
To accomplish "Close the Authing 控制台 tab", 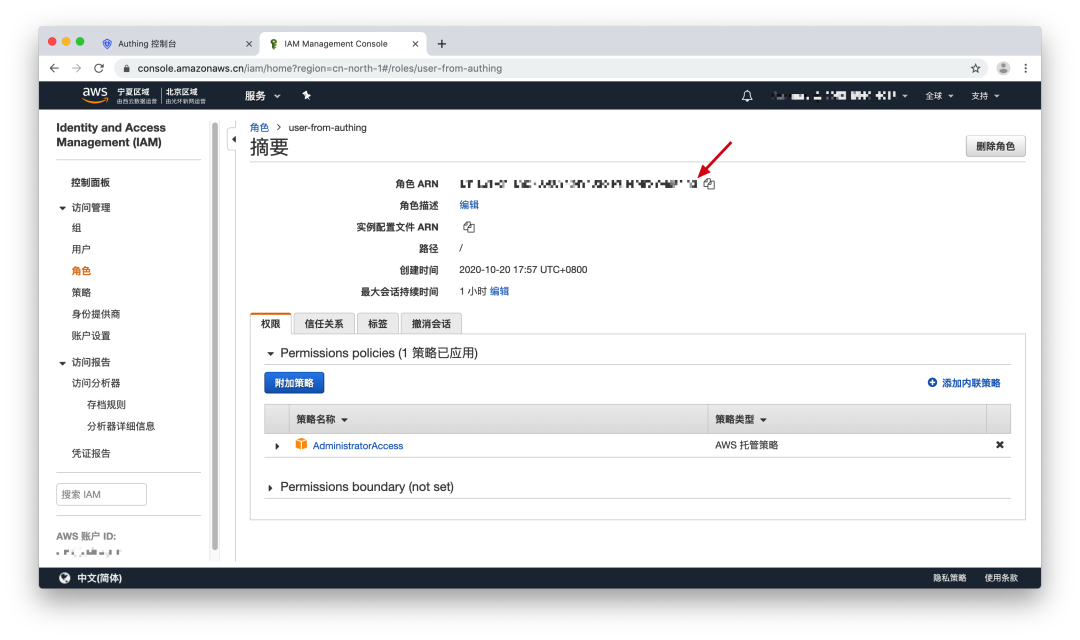I will coord(249,44).
